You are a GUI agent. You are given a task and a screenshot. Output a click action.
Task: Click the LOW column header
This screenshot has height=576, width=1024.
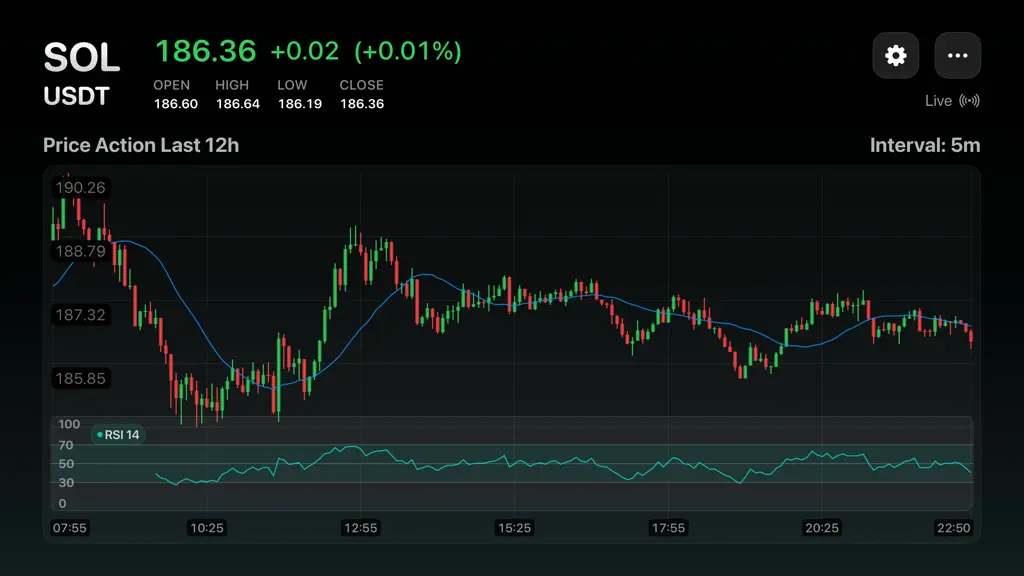(x=292, y=85)
